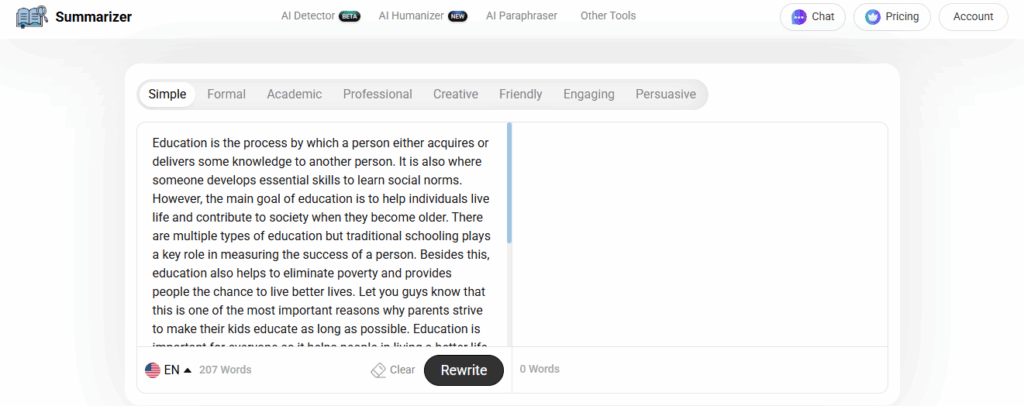Open the Account menu

973,17
